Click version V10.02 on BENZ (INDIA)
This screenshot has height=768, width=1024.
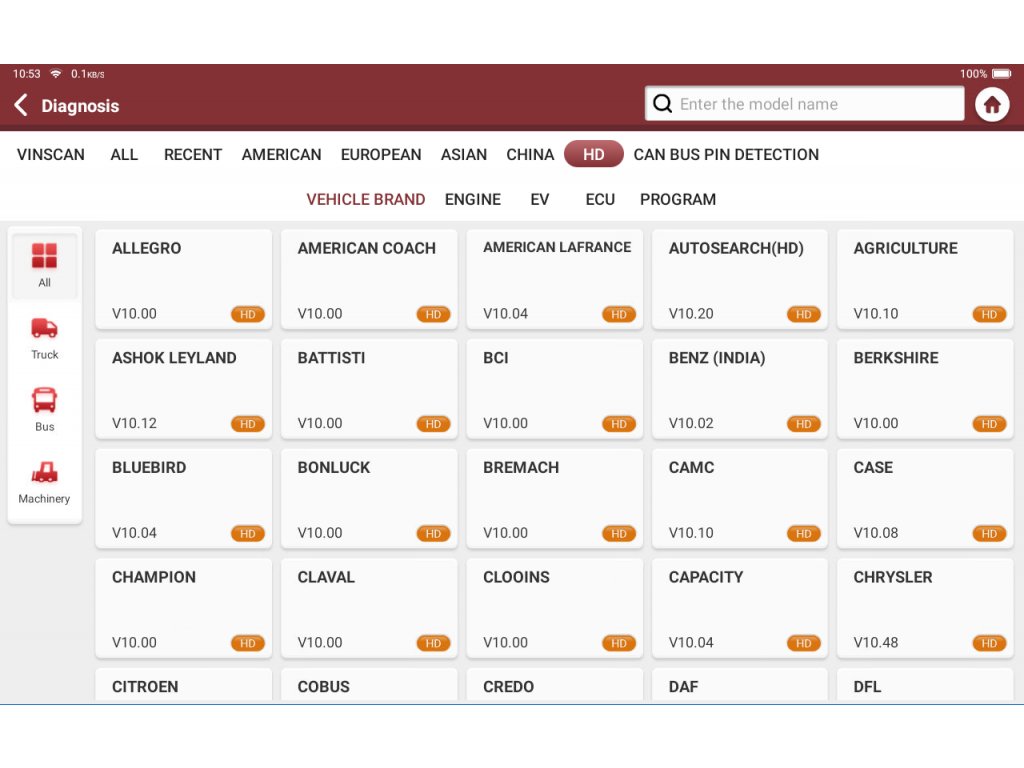(691, 424)
